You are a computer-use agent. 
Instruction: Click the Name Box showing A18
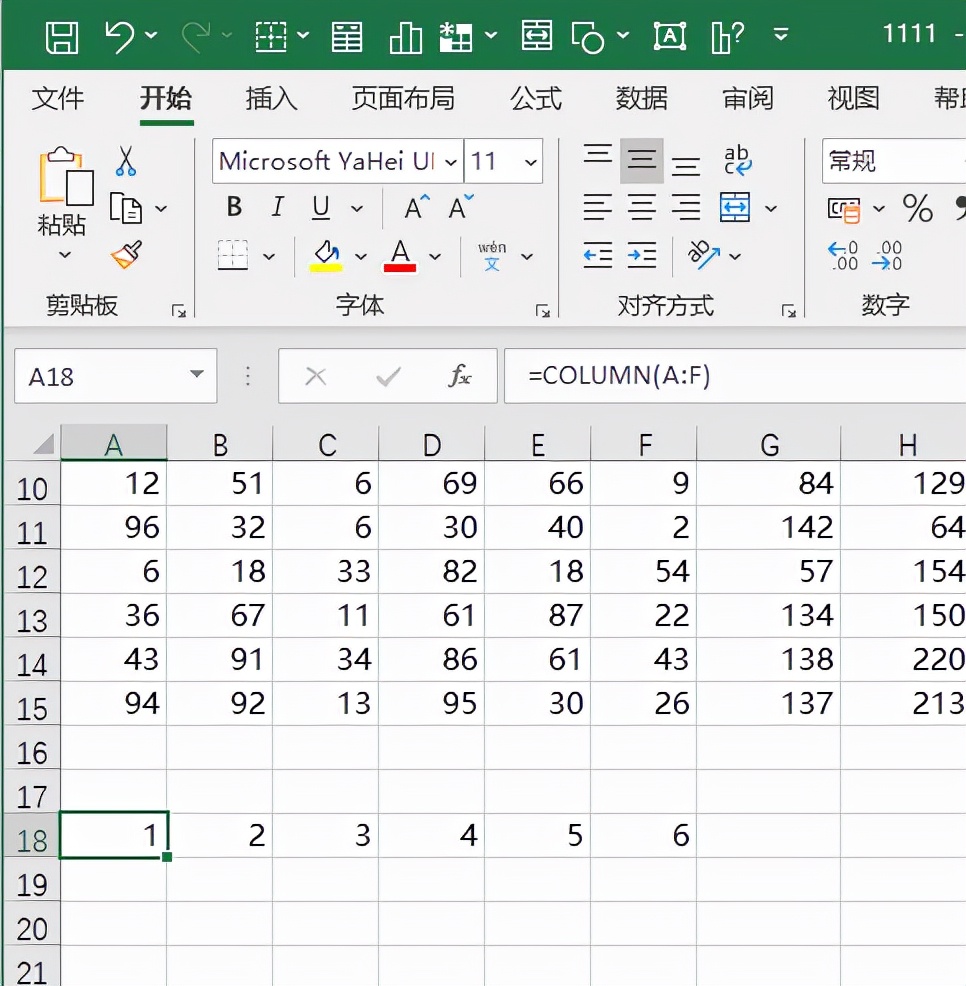coord(116,376)
